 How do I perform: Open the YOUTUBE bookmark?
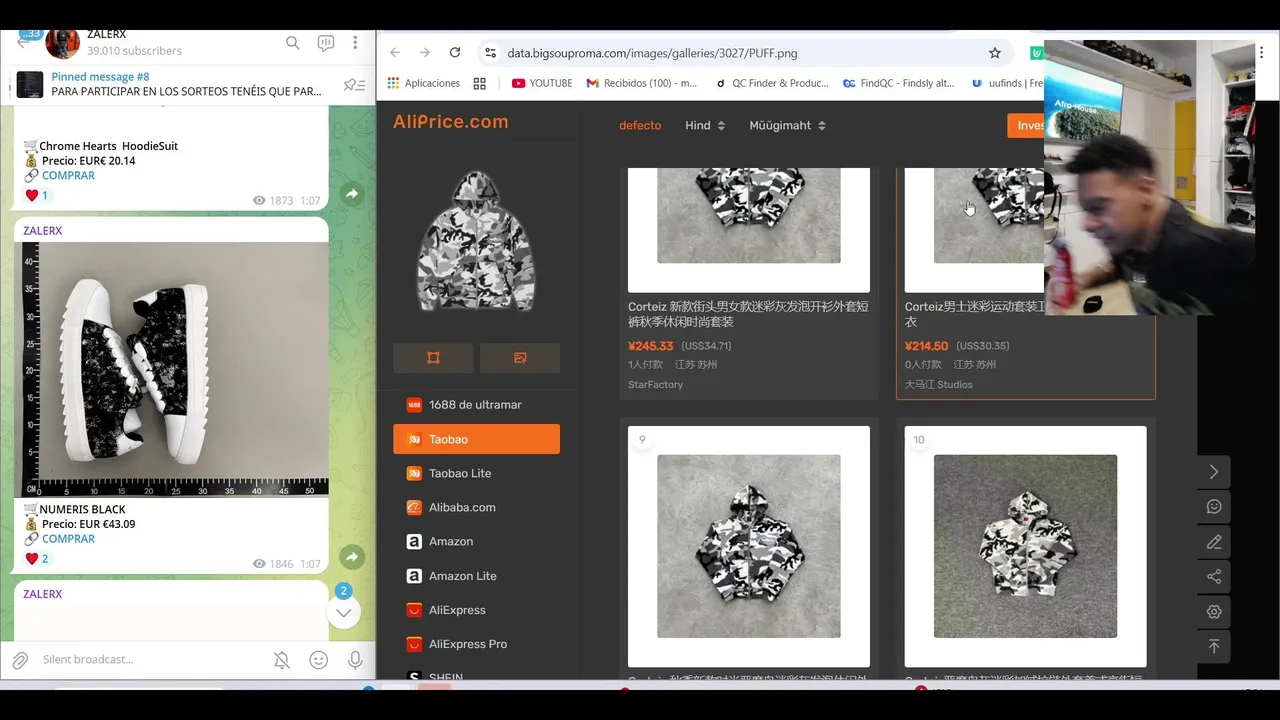point(542,83)
